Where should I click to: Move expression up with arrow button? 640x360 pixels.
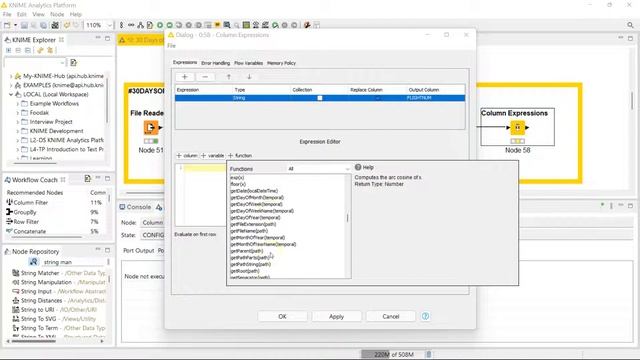[229, 77]
